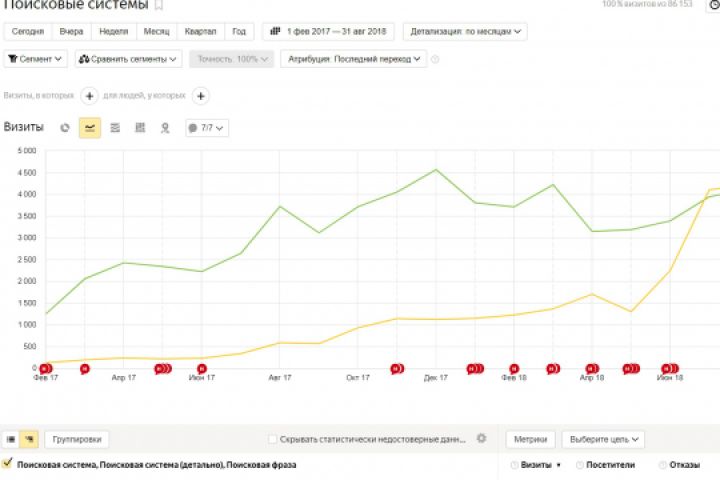
Task: Open the map chart view
Action: click(165, 128)
